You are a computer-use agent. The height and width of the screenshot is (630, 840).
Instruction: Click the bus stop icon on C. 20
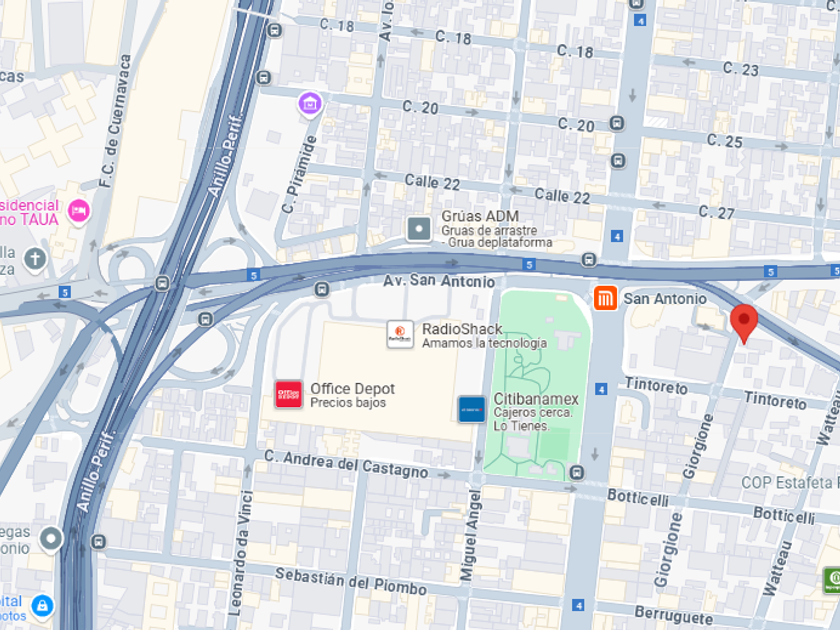[617, 123]
